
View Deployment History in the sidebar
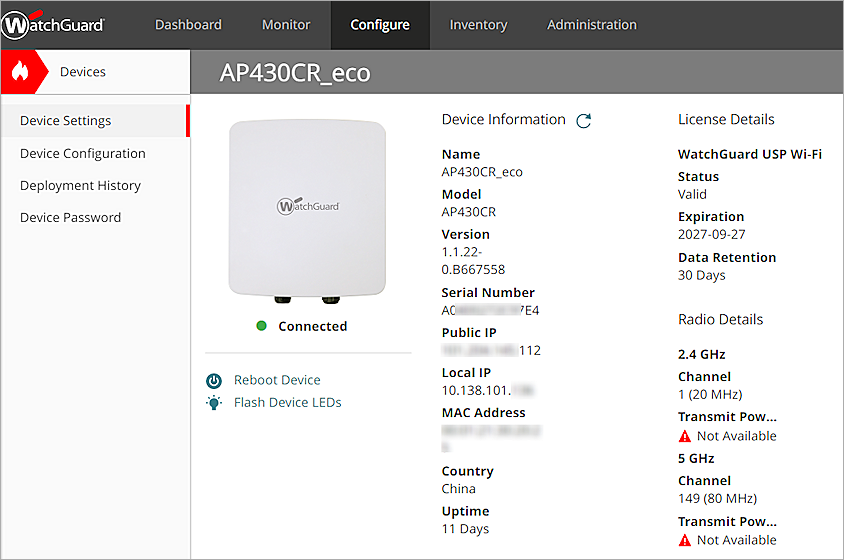(x=80, y=186)
